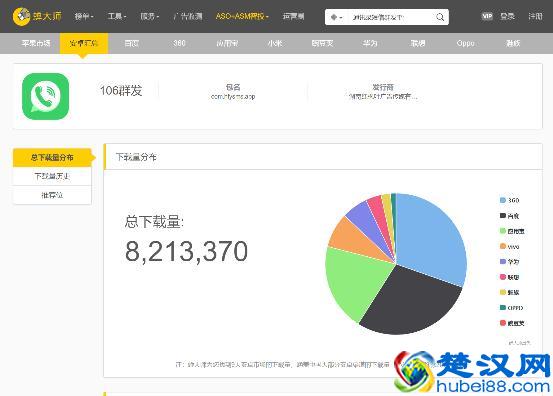553x396 pixels.
Task: Switch to the 苹果市场 tab
Action: 36,43
